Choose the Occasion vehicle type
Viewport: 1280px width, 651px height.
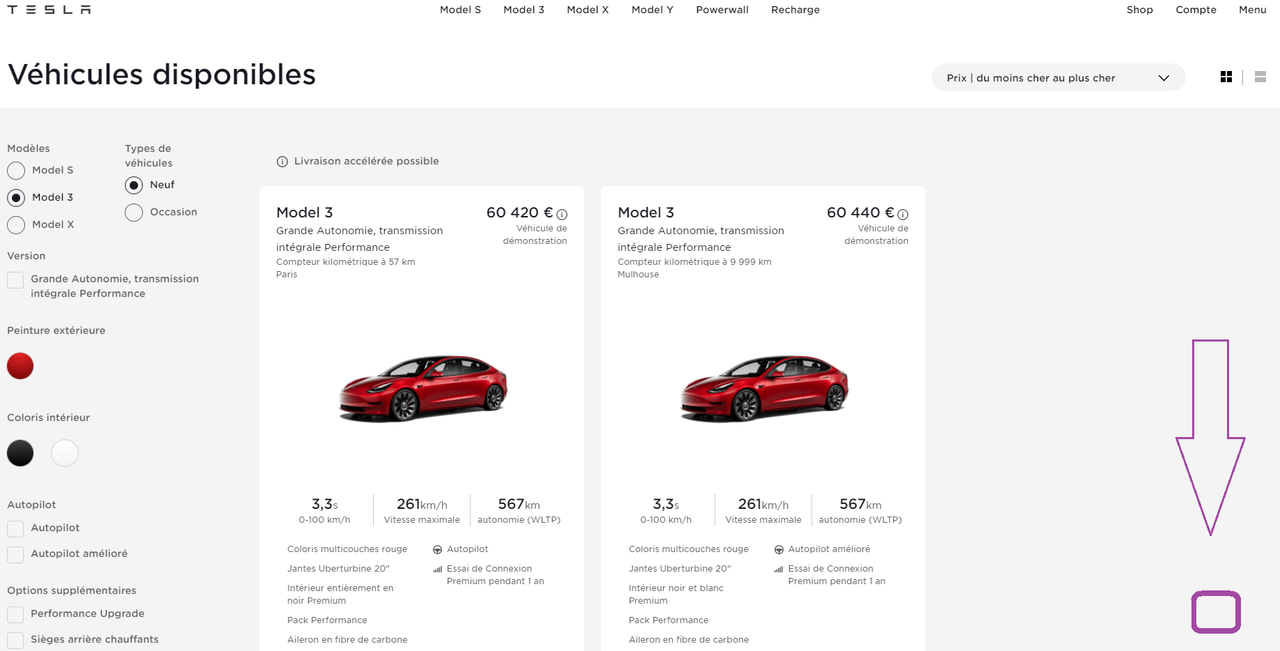134,212
